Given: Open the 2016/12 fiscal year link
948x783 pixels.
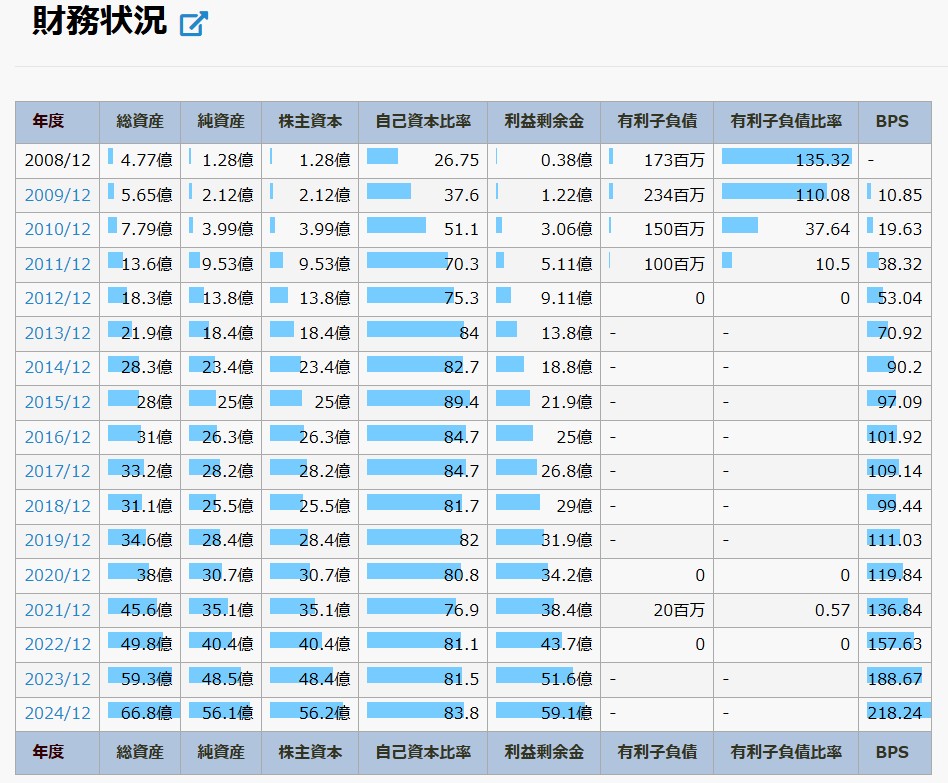Looking at the screenshot, I should coord(57,437).
